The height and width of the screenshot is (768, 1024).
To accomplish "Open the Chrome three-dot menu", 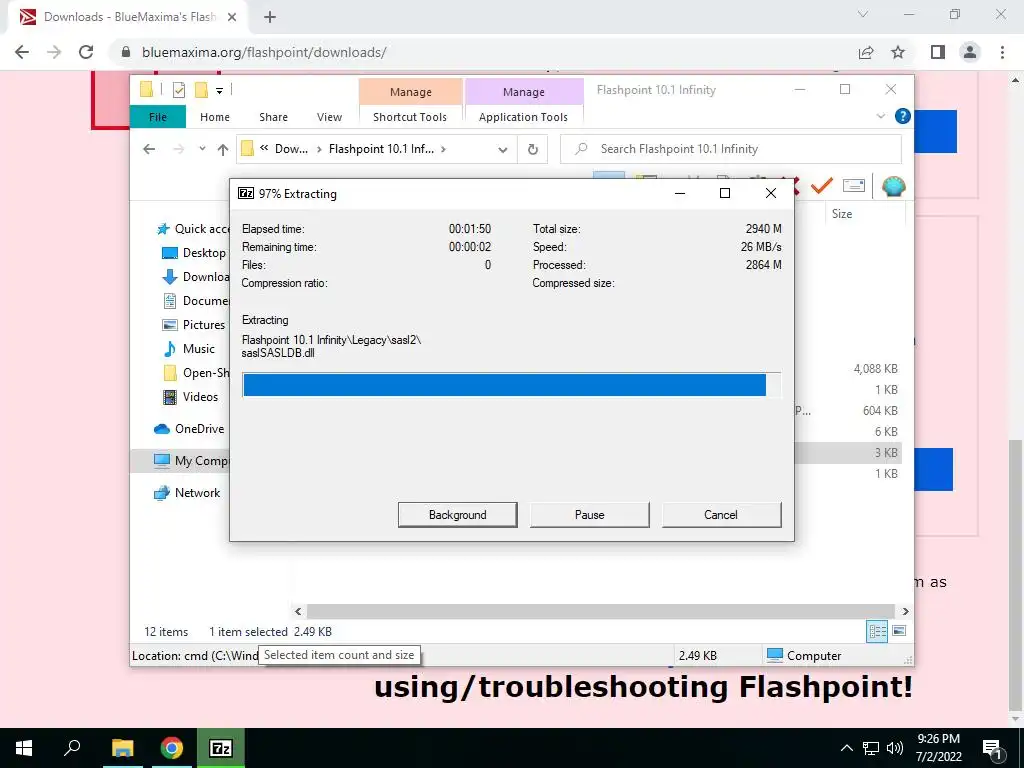I will [x=1002, y=52].
